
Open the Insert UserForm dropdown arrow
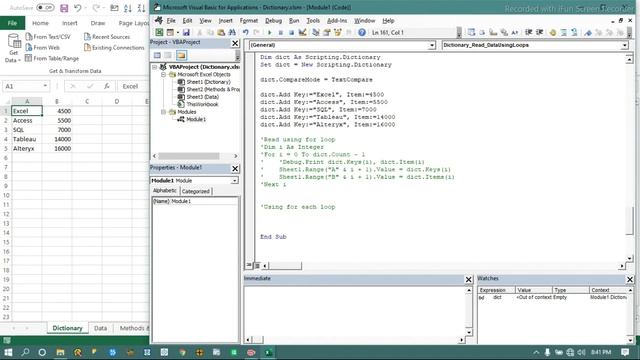178,33
